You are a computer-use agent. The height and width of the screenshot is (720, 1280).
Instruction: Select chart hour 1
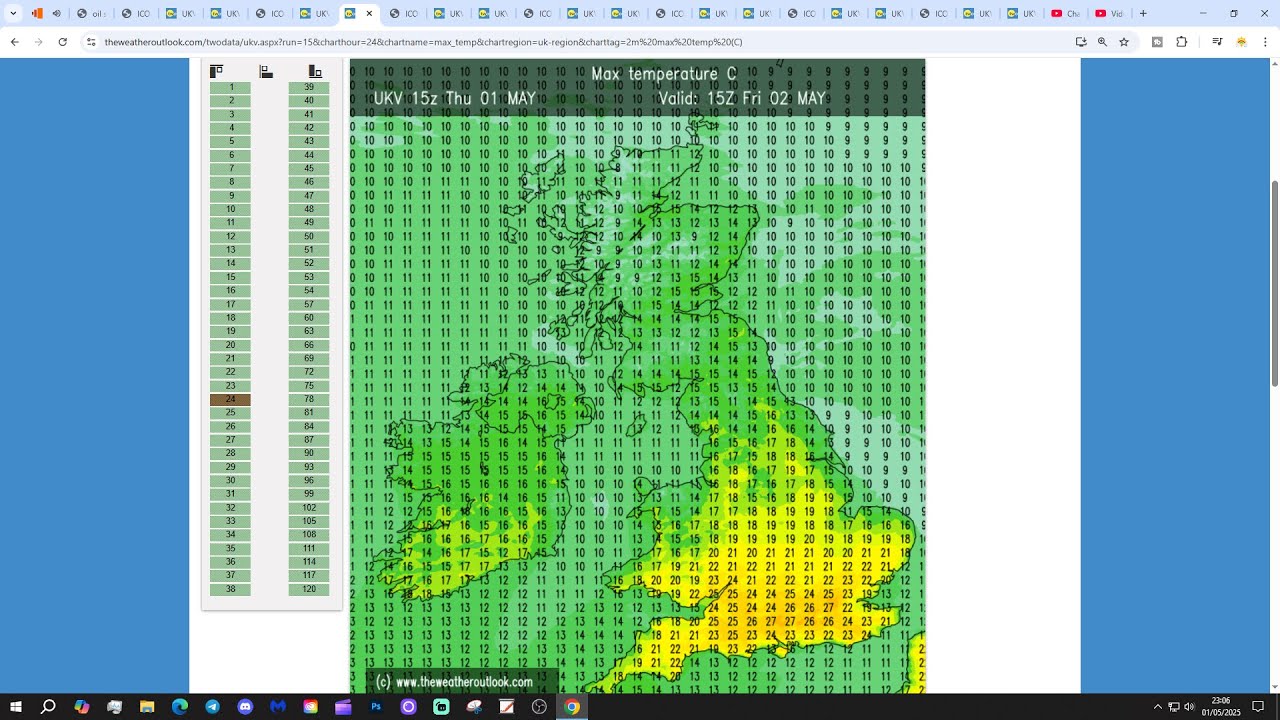click(231, 87)
